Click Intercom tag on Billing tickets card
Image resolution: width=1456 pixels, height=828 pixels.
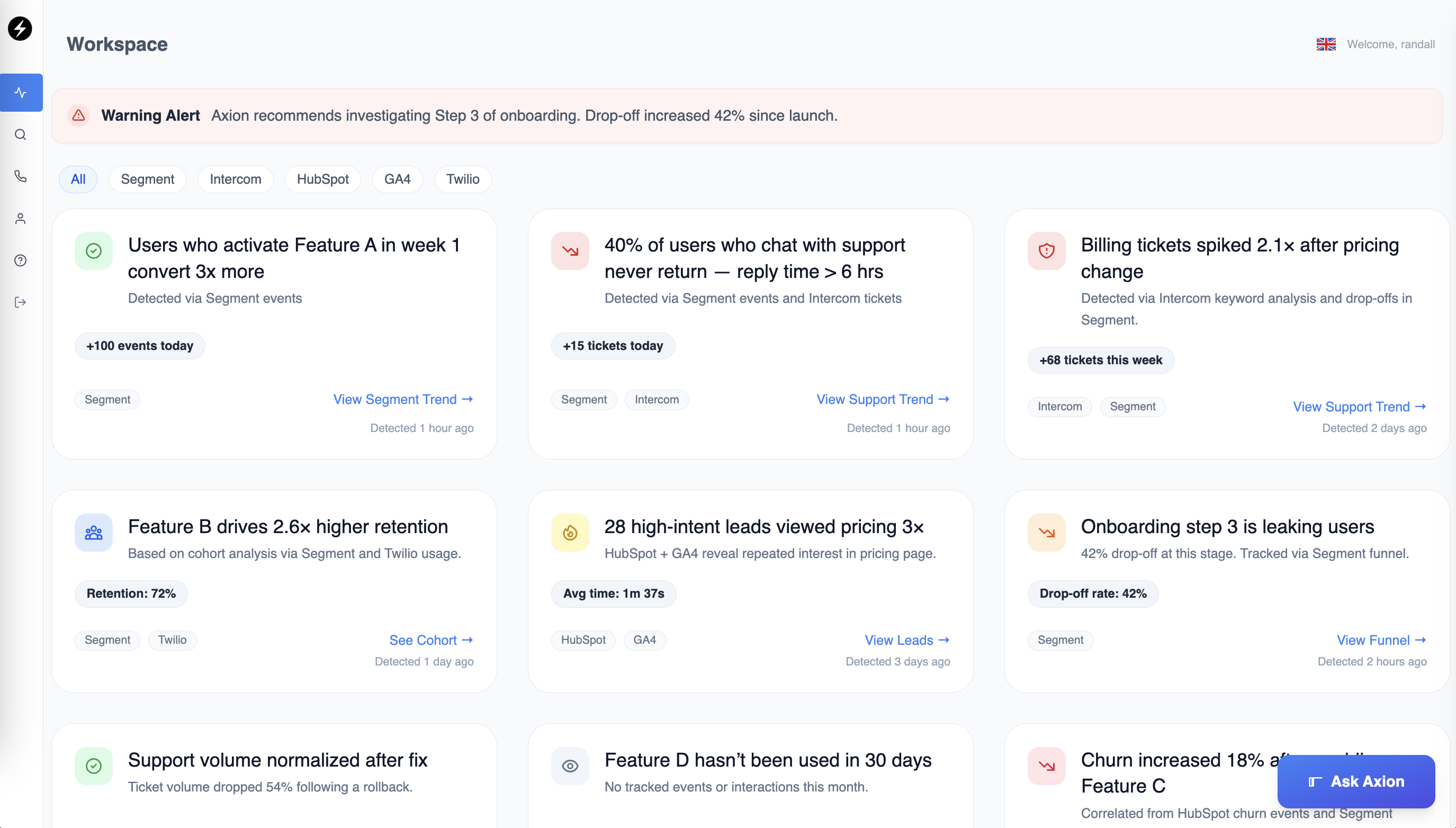1059,407
